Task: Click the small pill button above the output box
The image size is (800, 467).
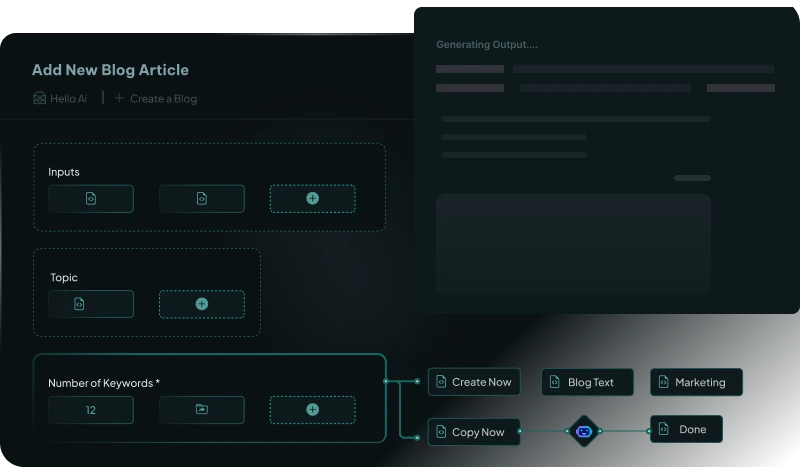Action: click(692, 178)
